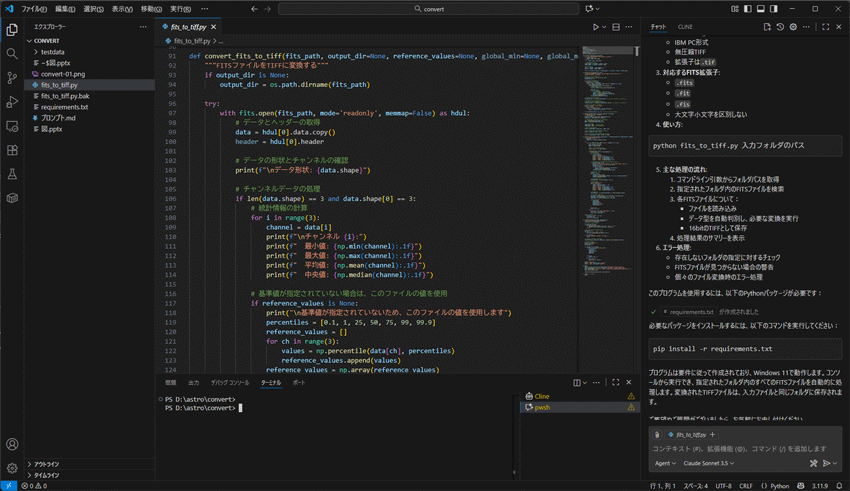The width and height of the screenshot is (850, 491).
Task: Open the Agent mode dropdown
Action: (666, 463)
